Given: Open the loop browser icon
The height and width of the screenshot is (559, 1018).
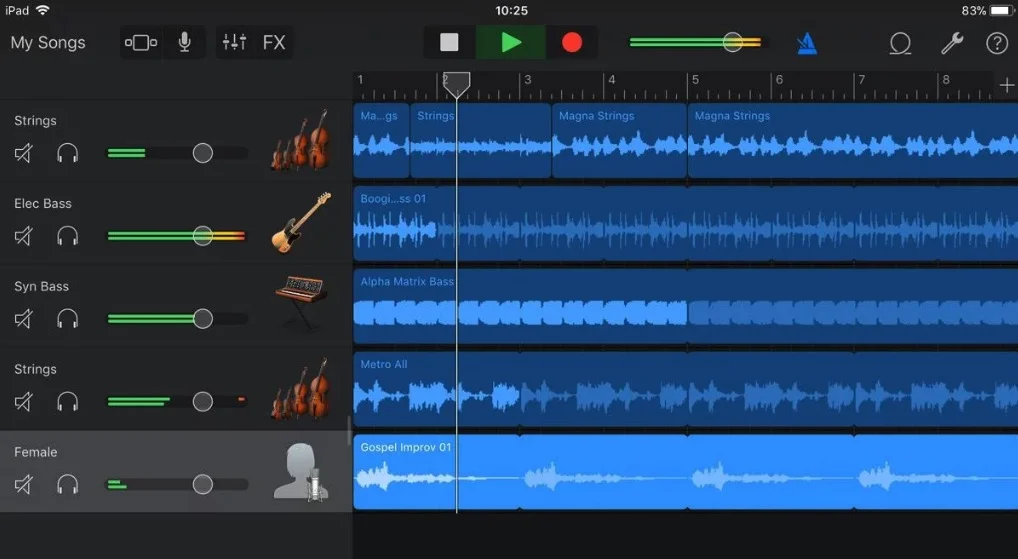Looking at the screenshot, I should (900, 43).
